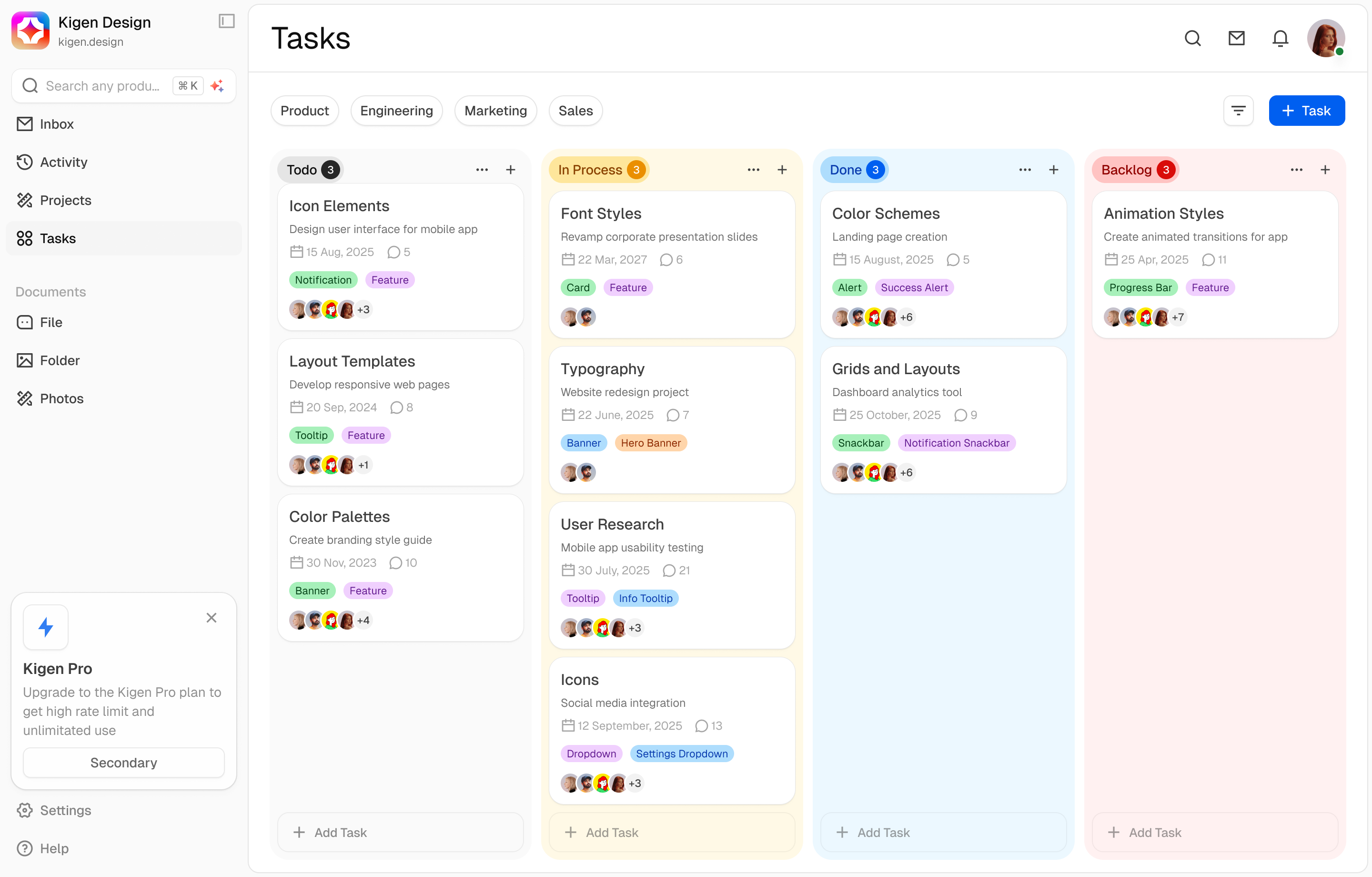
Task: Toggle the sidebar collapse icon
Action: click(x=226, y=21)
